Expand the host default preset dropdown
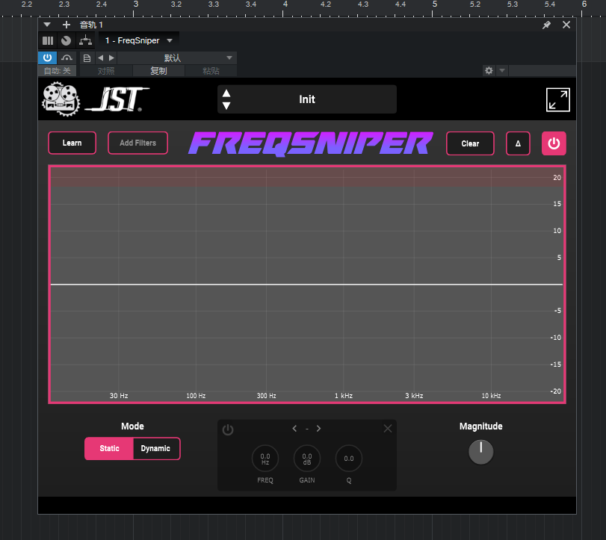Viewport: 606px width, 540px height. tap(230, 58)
